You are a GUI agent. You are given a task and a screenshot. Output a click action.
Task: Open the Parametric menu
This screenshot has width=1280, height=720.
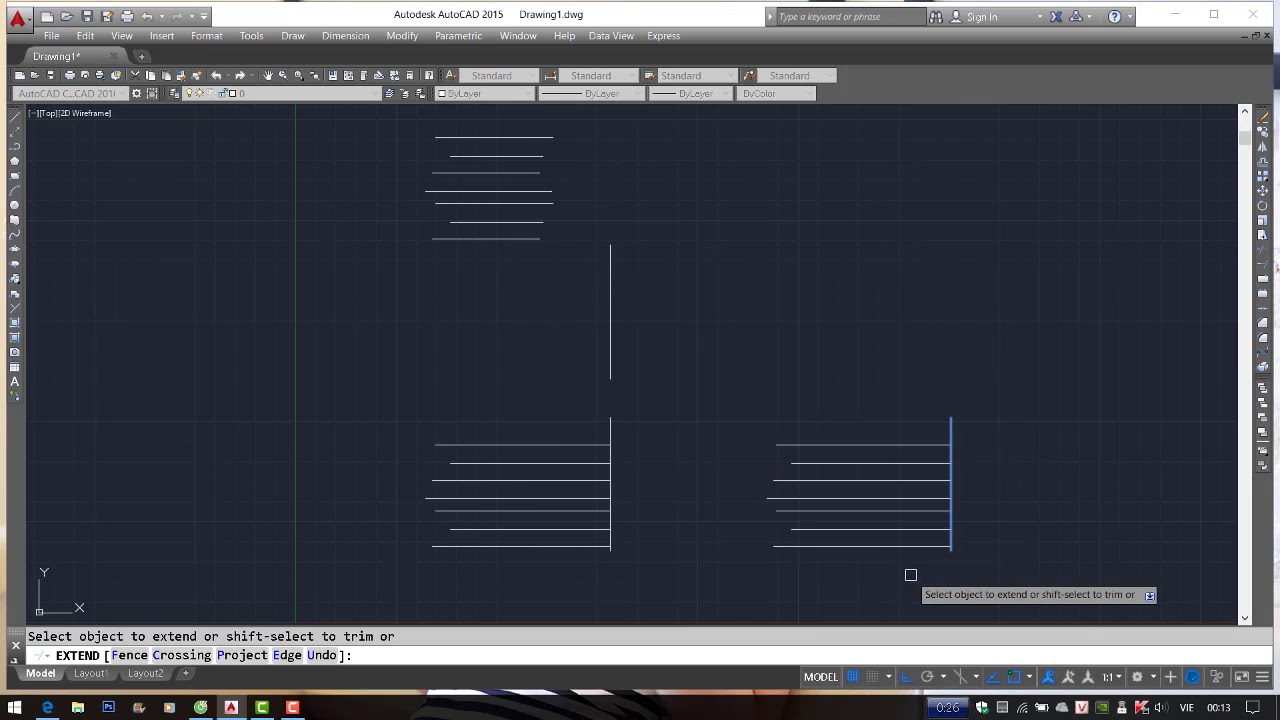point(458,36)
